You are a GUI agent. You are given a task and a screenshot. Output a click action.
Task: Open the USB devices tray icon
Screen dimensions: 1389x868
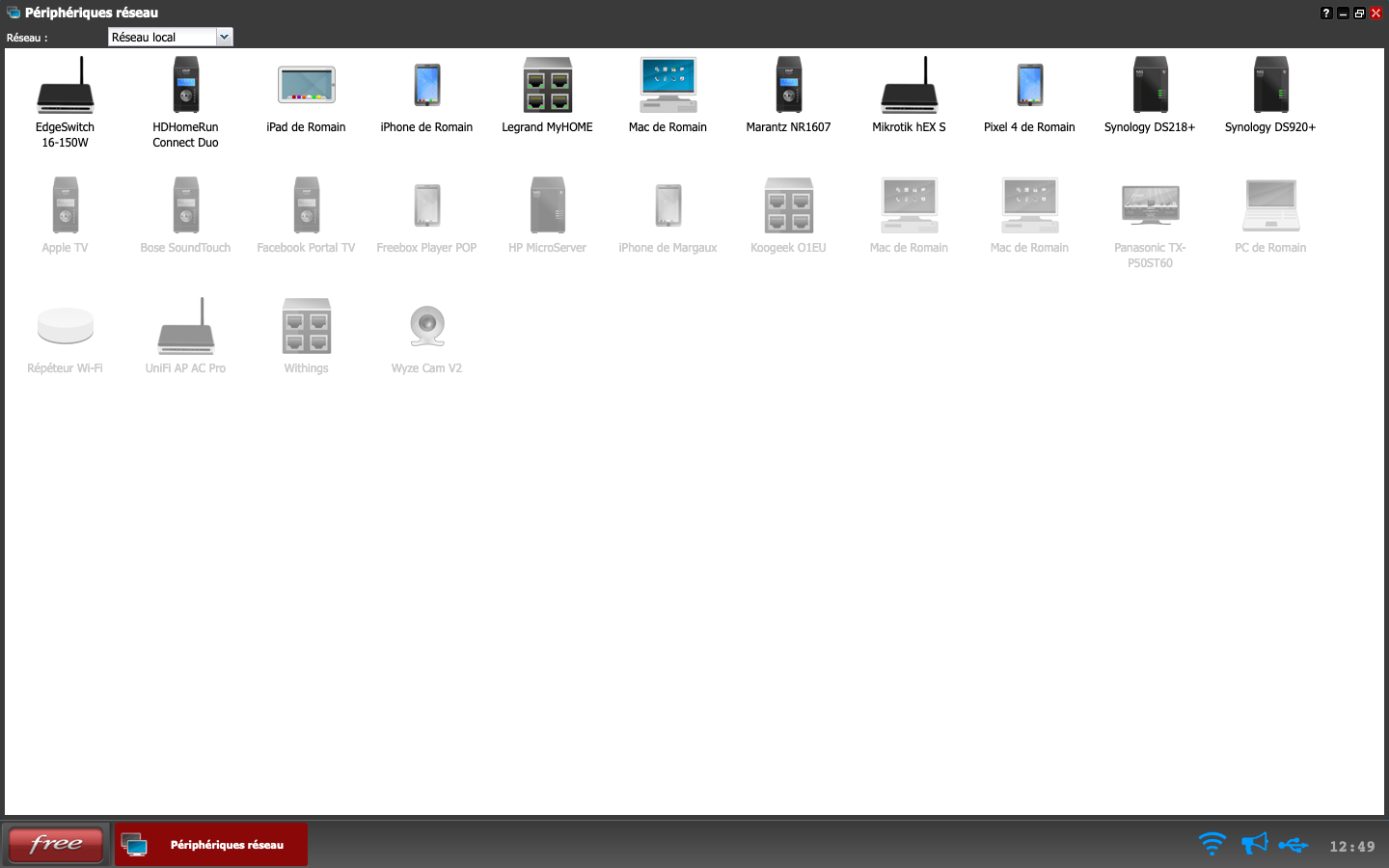(1294, 845)
